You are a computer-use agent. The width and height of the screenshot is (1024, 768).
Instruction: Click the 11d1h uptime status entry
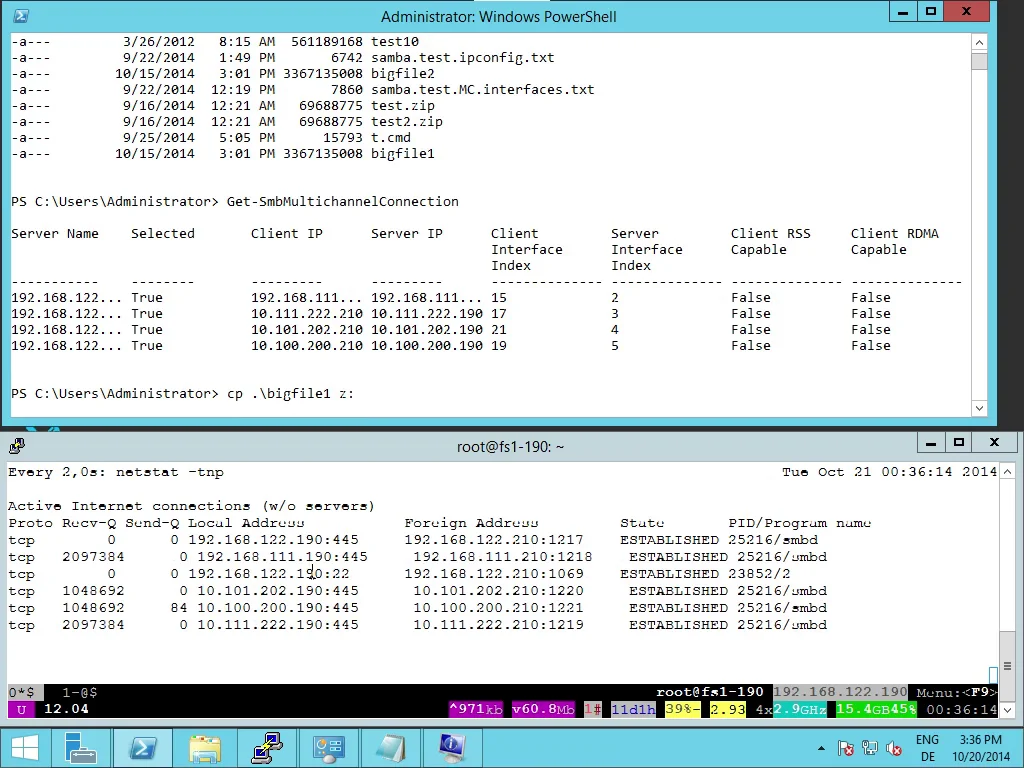(633, 709)
